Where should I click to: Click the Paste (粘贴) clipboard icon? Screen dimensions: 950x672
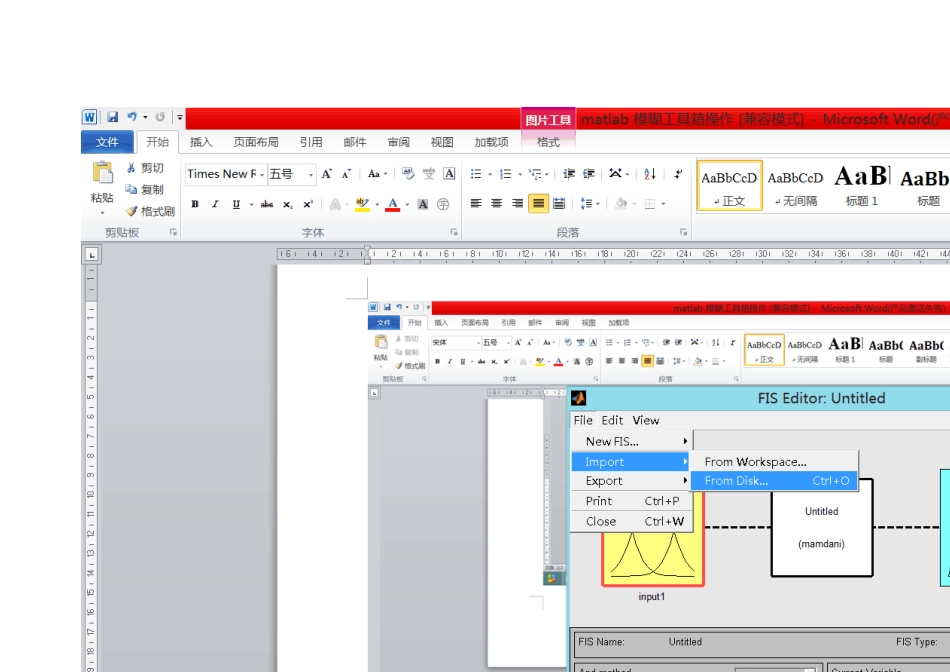(102, 174)
